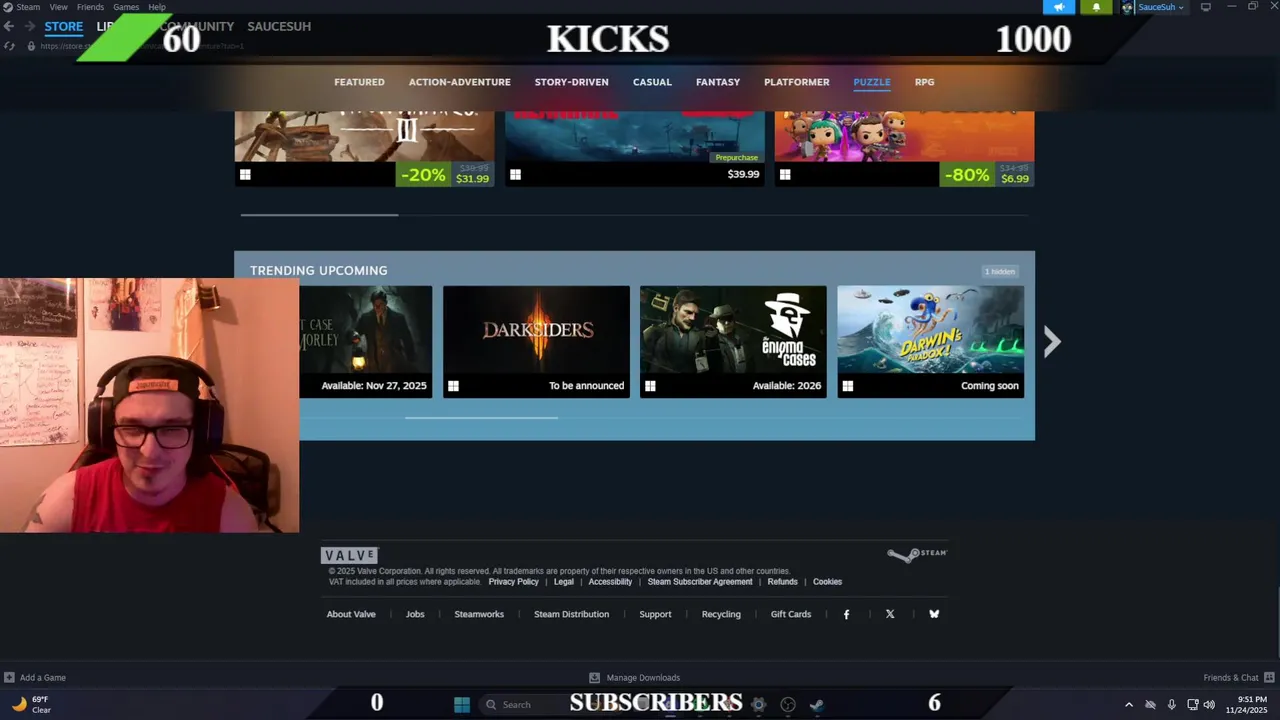Select the ACTION-ADVENTURE category tab
This screenshot has height=720, width=1280.
coord(459,82)
